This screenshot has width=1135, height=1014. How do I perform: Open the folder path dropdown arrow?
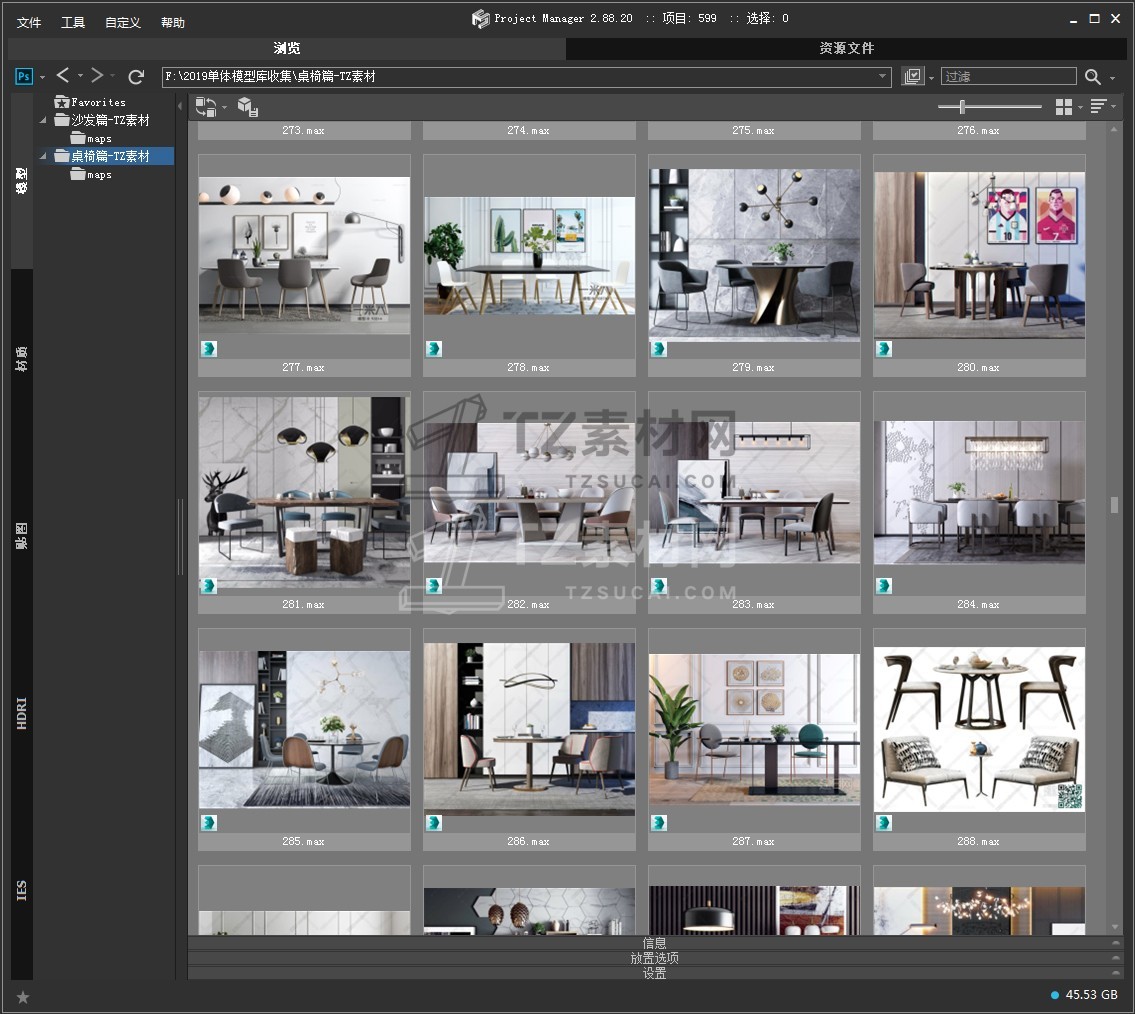click(x=883, y=77)
